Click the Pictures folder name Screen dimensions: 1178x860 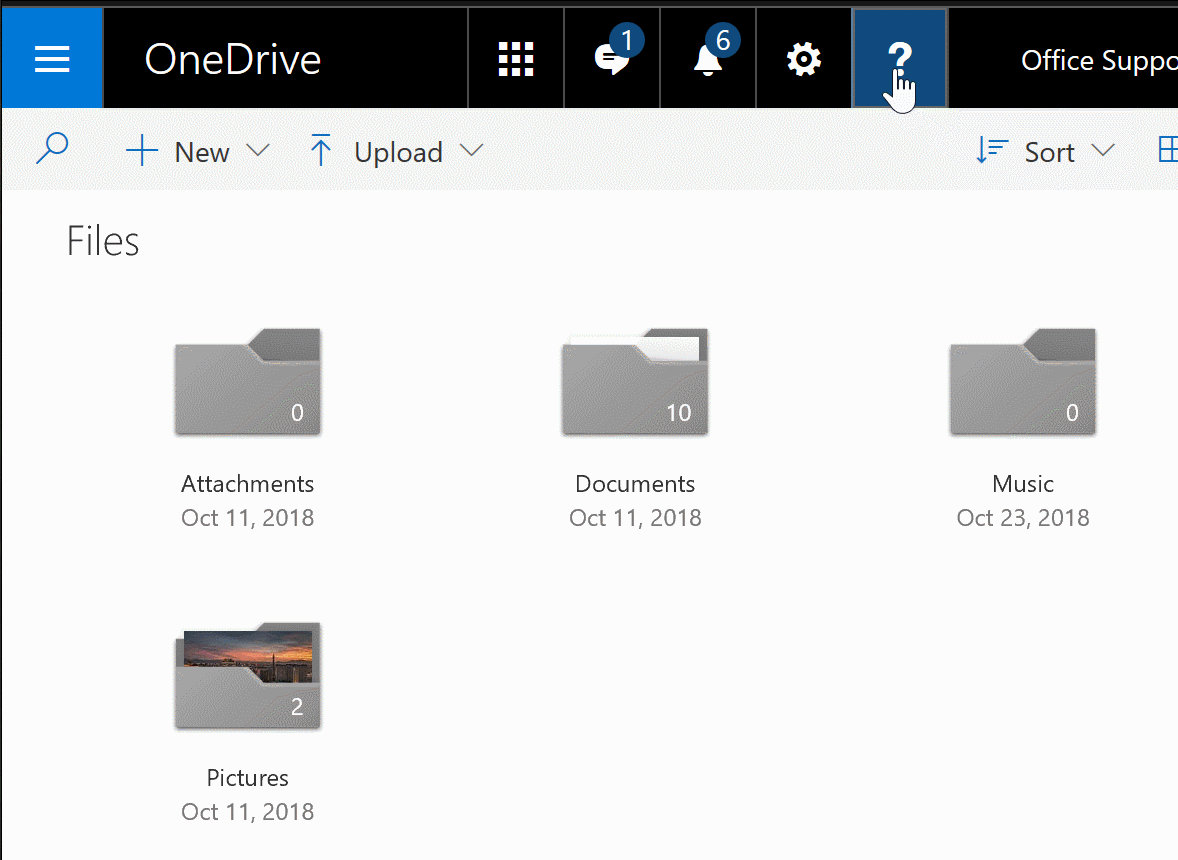[x=248, y=778]
